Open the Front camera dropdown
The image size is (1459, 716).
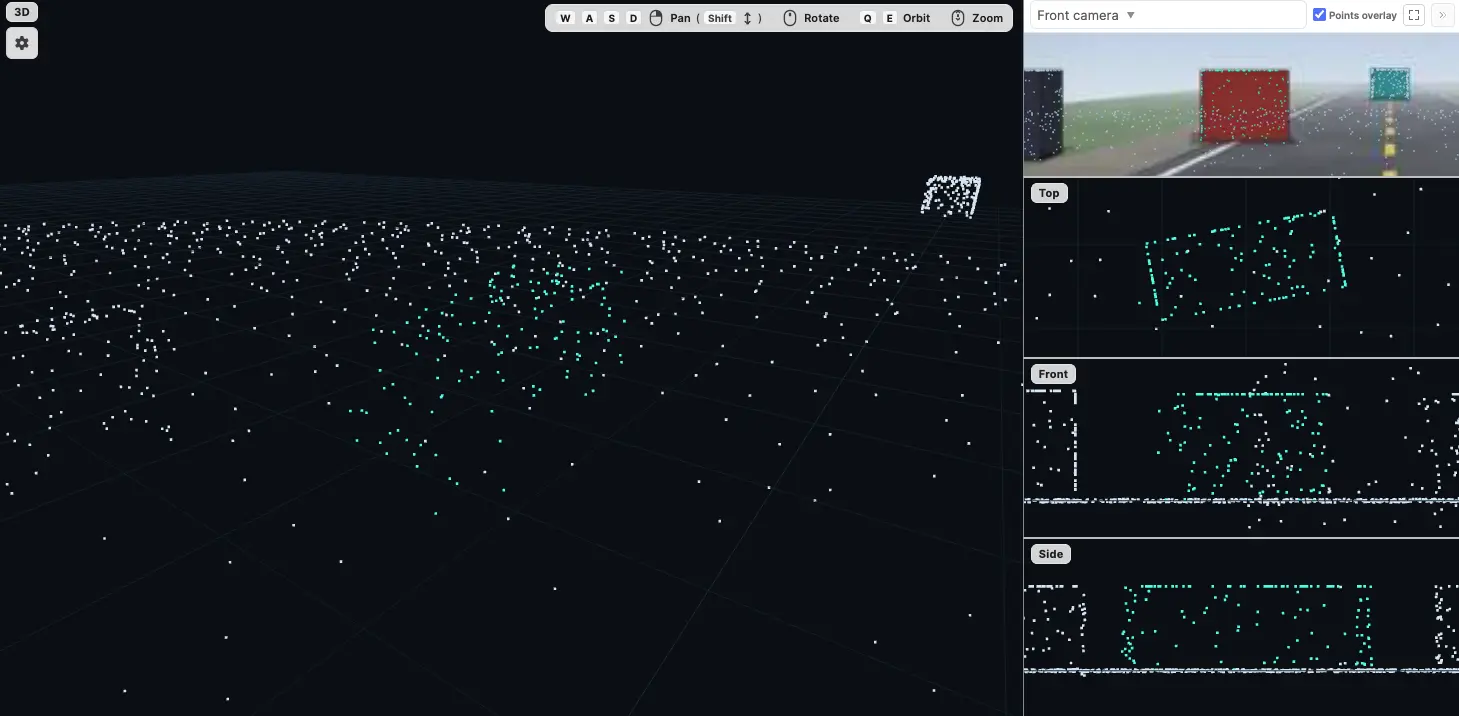[x=1168, y=15]
